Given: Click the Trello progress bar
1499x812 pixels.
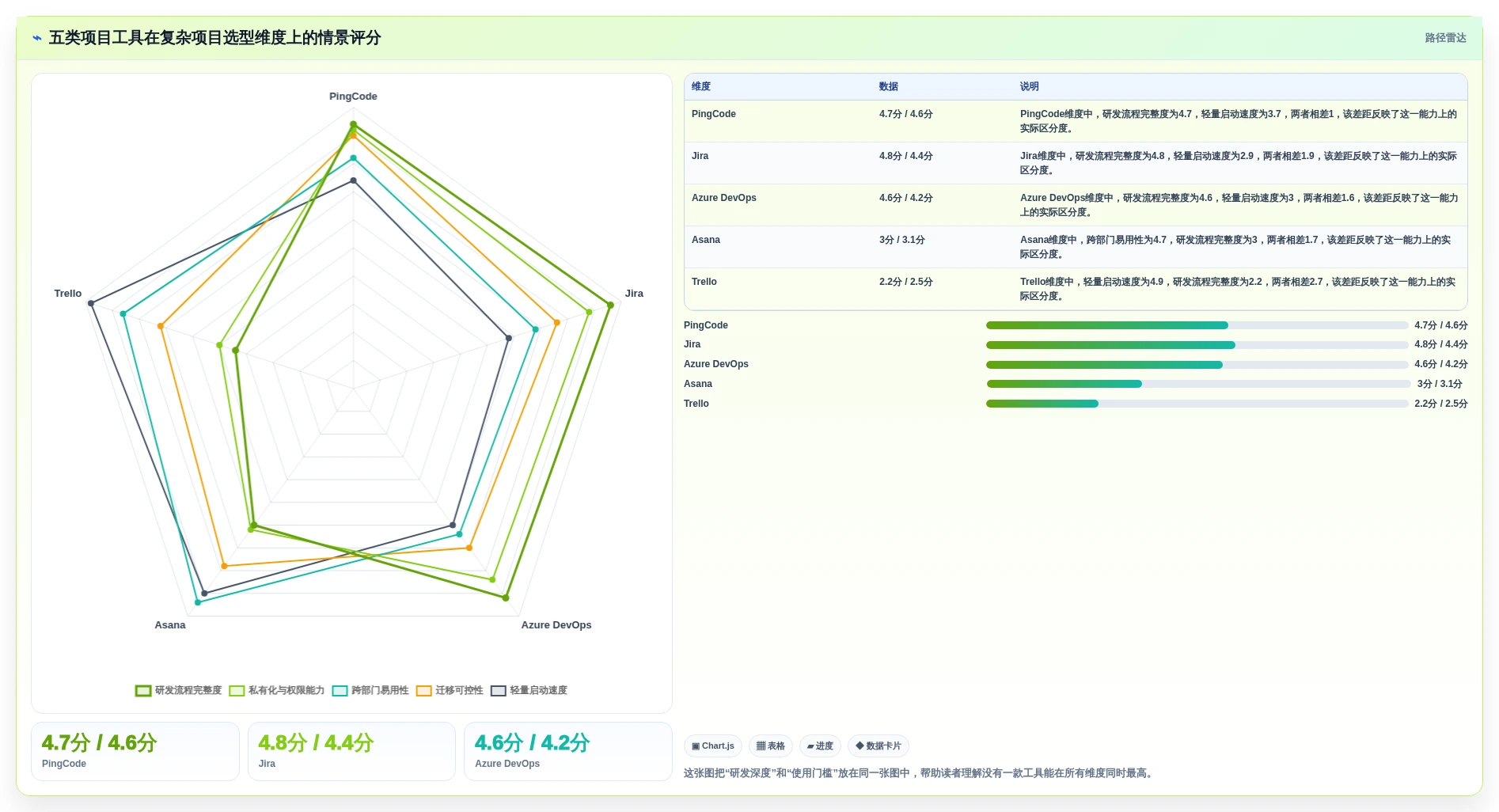Looking at the screenshot, I should tap(1197, 404).
